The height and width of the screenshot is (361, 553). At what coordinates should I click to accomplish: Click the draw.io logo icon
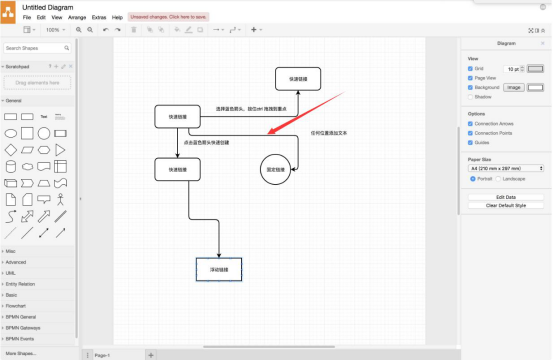pos(8,12)
